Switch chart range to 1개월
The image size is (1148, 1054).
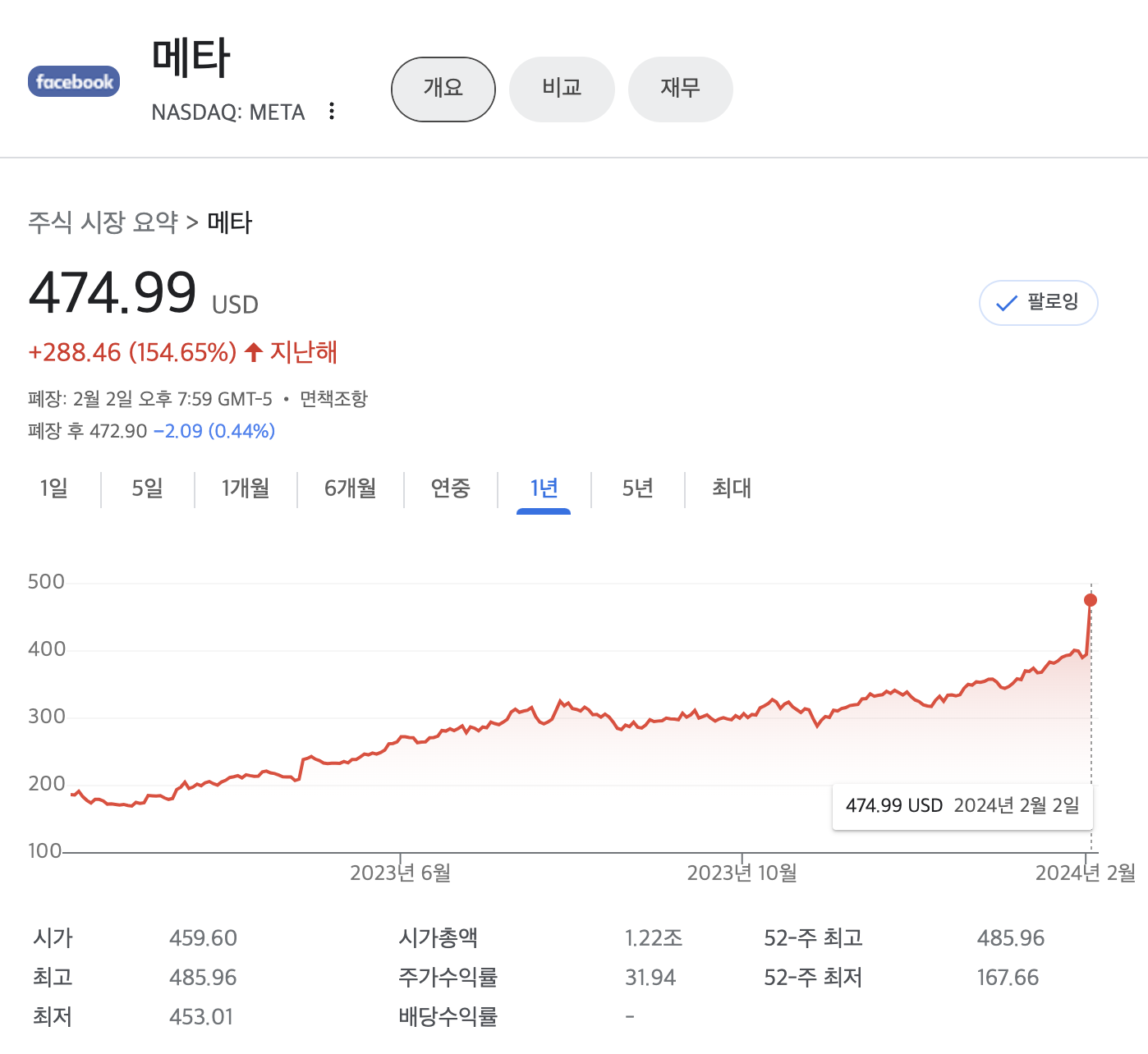[246, 488]
